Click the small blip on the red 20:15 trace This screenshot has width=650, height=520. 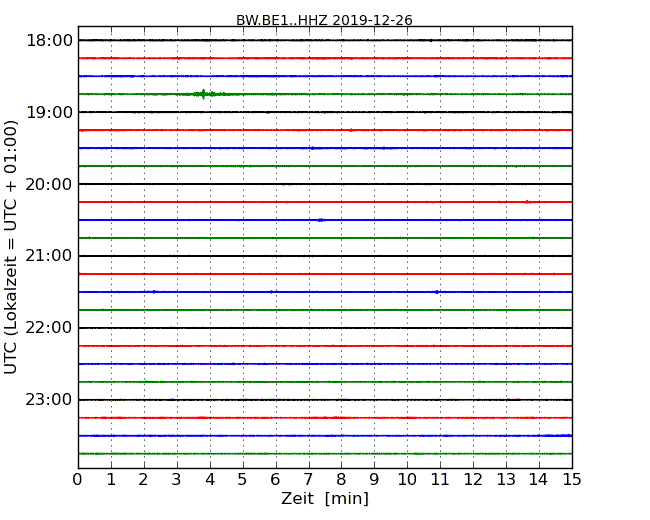(527, 202)
